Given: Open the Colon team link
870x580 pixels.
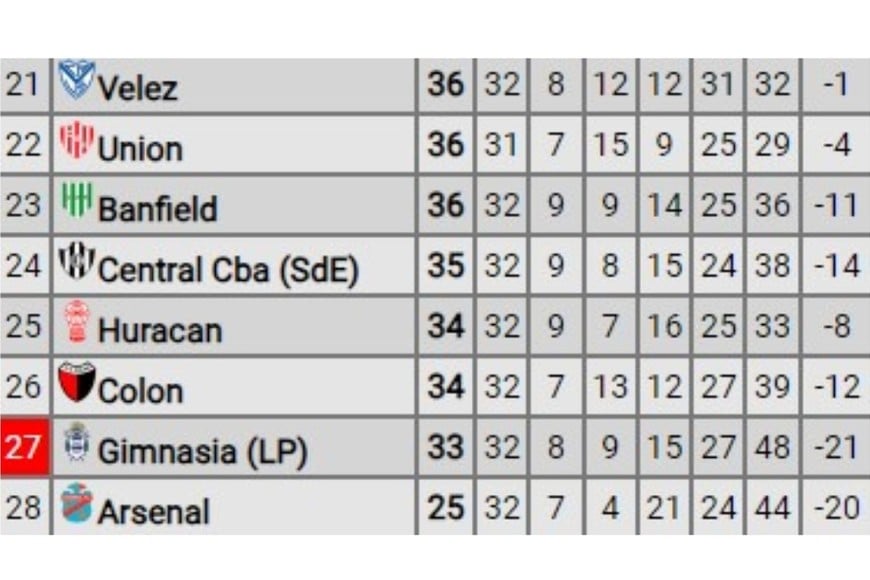Looking at the screenshot, I should 140,390.
